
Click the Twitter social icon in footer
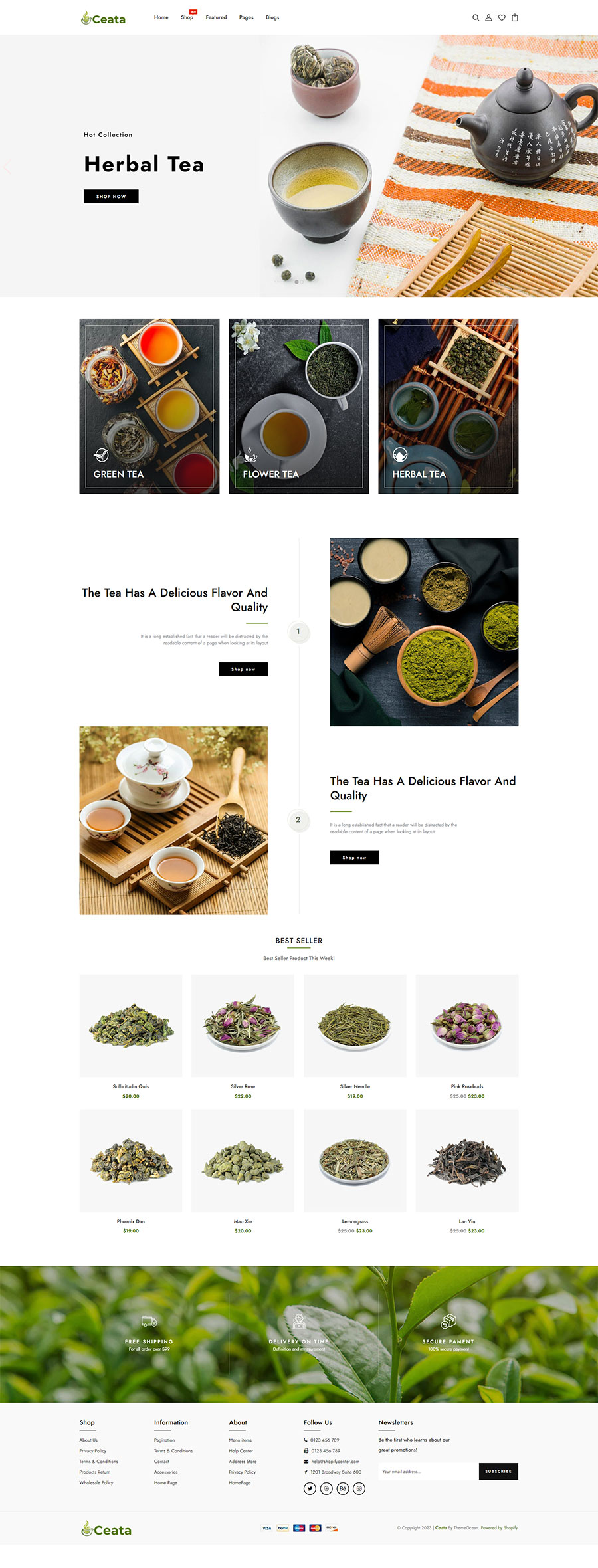310,1488
